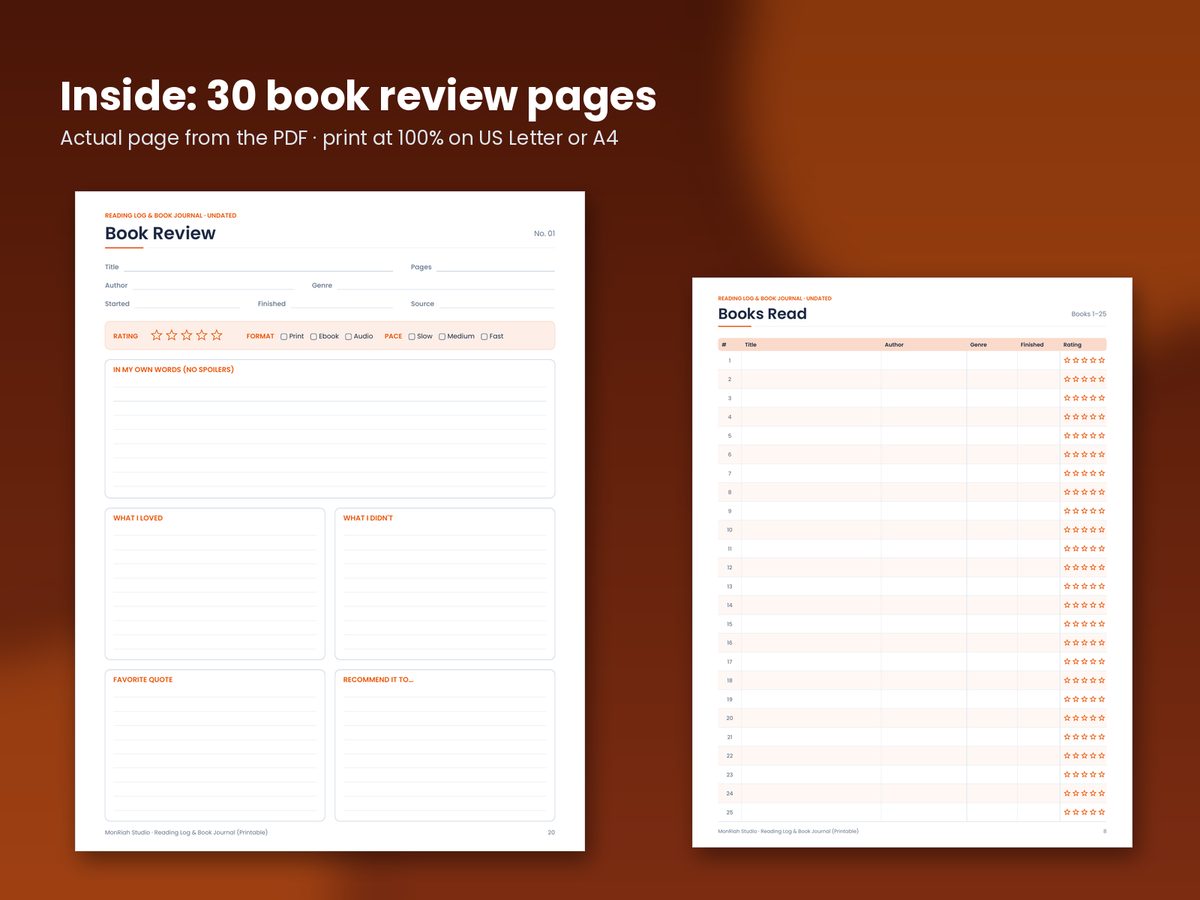Click the star rating in Books Read row 4
This screenshot has height=900, width=1200.
point(1084,417)
